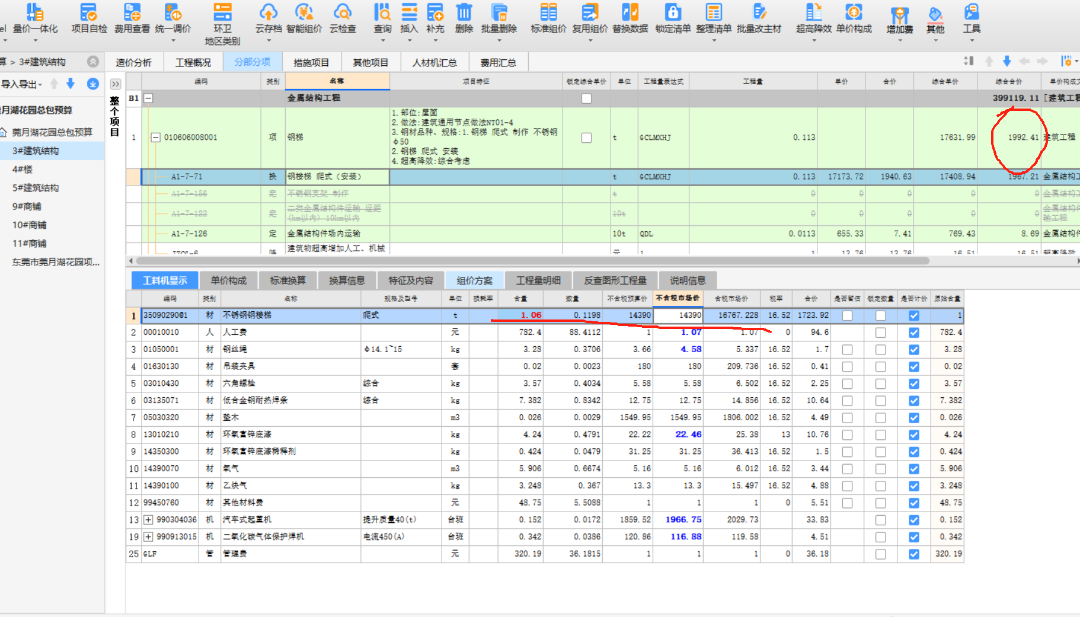Click the 批量删除 batch delete icon
This screenshot has height=617, width=1080.
pos(499,12)
